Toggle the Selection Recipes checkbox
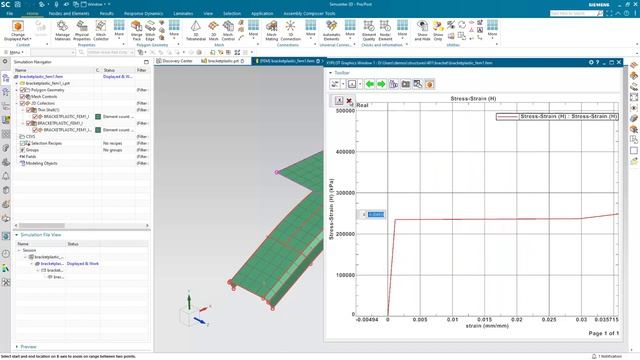This screenshot has width=640, height=360. coord(22,143)
